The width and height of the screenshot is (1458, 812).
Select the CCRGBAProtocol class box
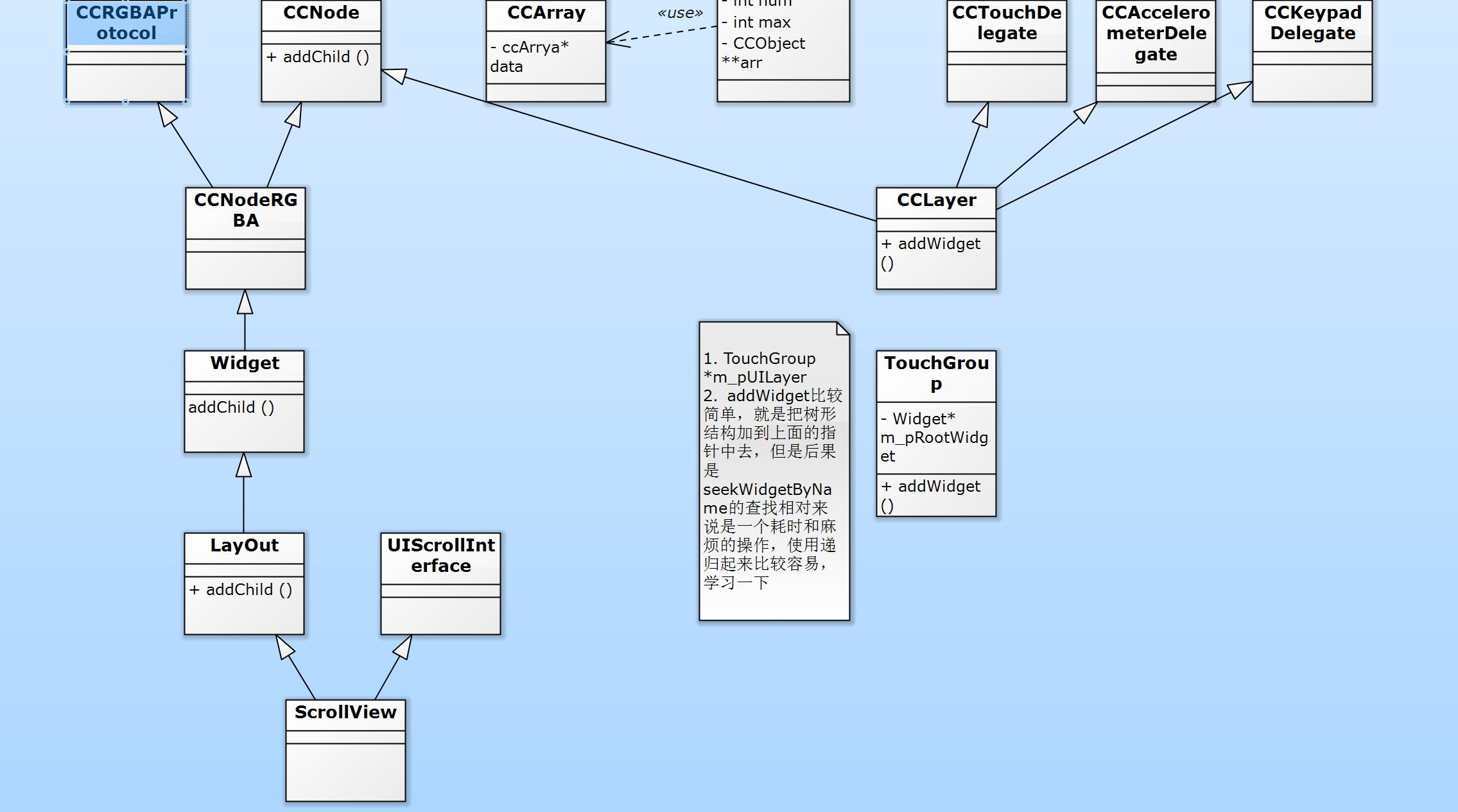(126, 51)
